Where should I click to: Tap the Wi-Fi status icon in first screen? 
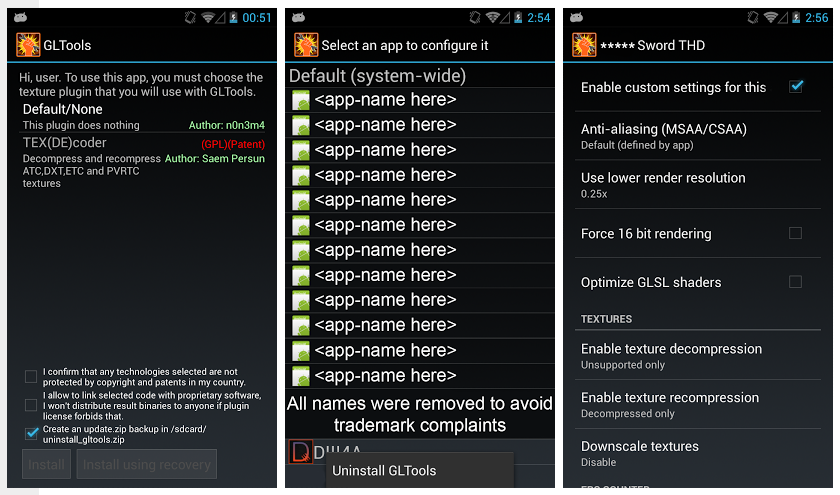click(x=207, y=18)
